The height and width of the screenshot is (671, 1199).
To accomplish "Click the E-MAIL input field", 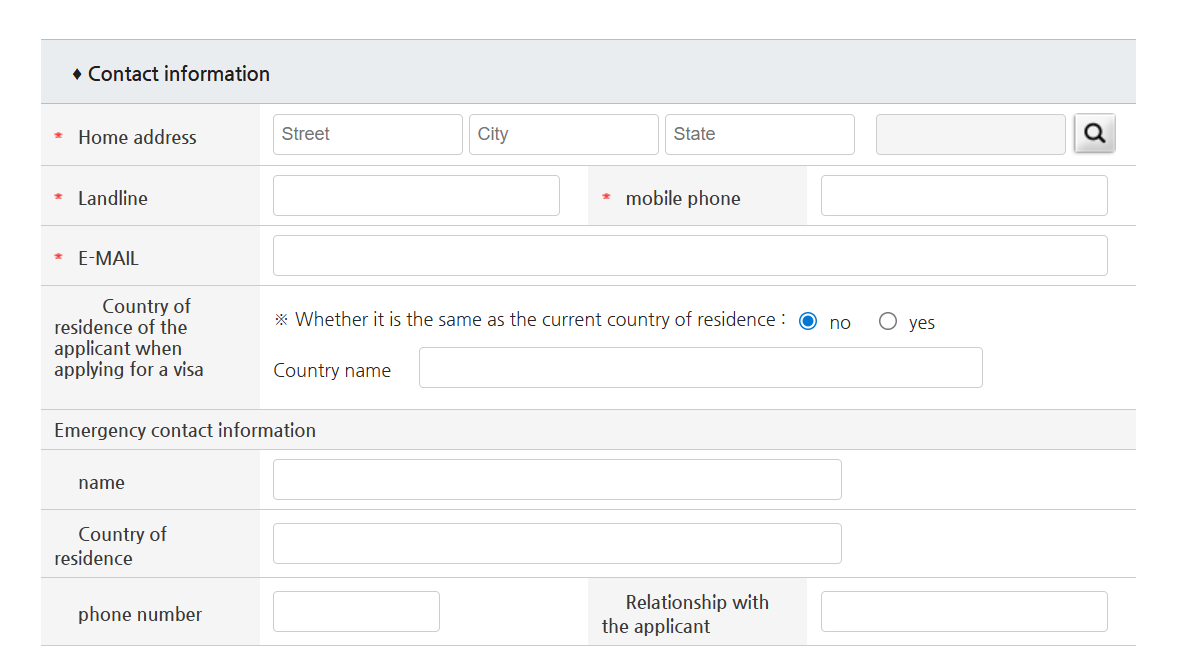I will [x=690, y=255].
